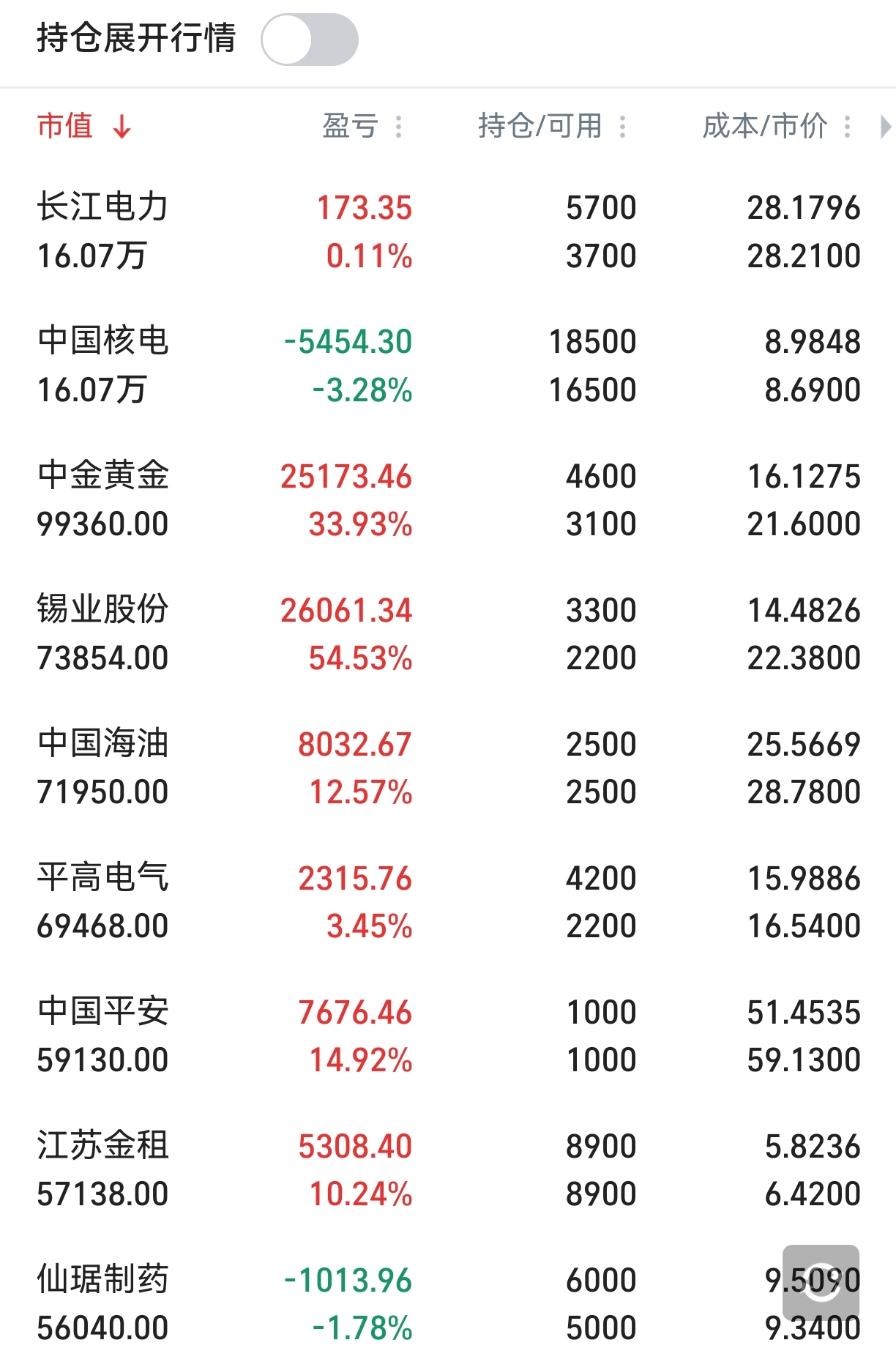Tap the 江苏金租 stock name
This screenshot has width=896, height=1370.
coord(102,1145)
